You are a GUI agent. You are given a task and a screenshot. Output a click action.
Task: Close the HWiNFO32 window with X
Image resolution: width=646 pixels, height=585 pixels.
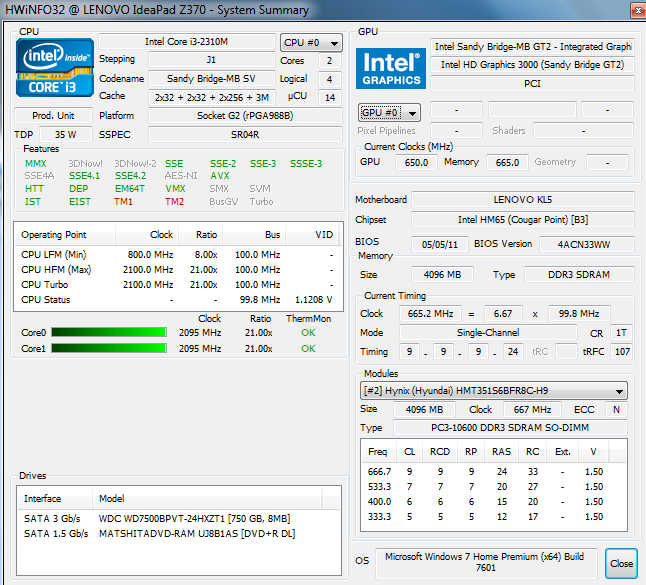pyautogui.click(x=638, y=10)
